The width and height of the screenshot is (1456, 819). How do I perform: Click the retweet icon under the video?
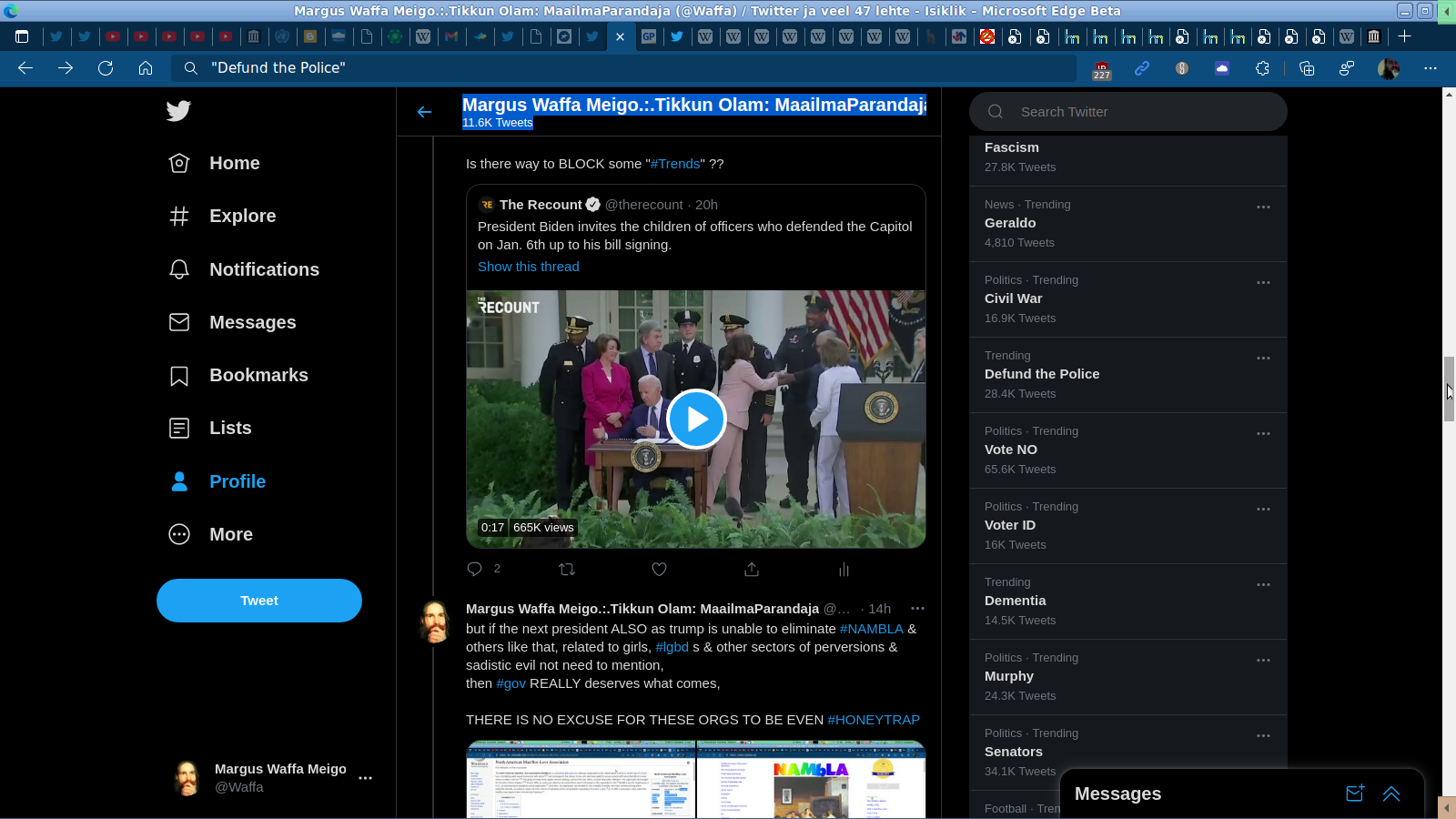click(x=567, y=570)
